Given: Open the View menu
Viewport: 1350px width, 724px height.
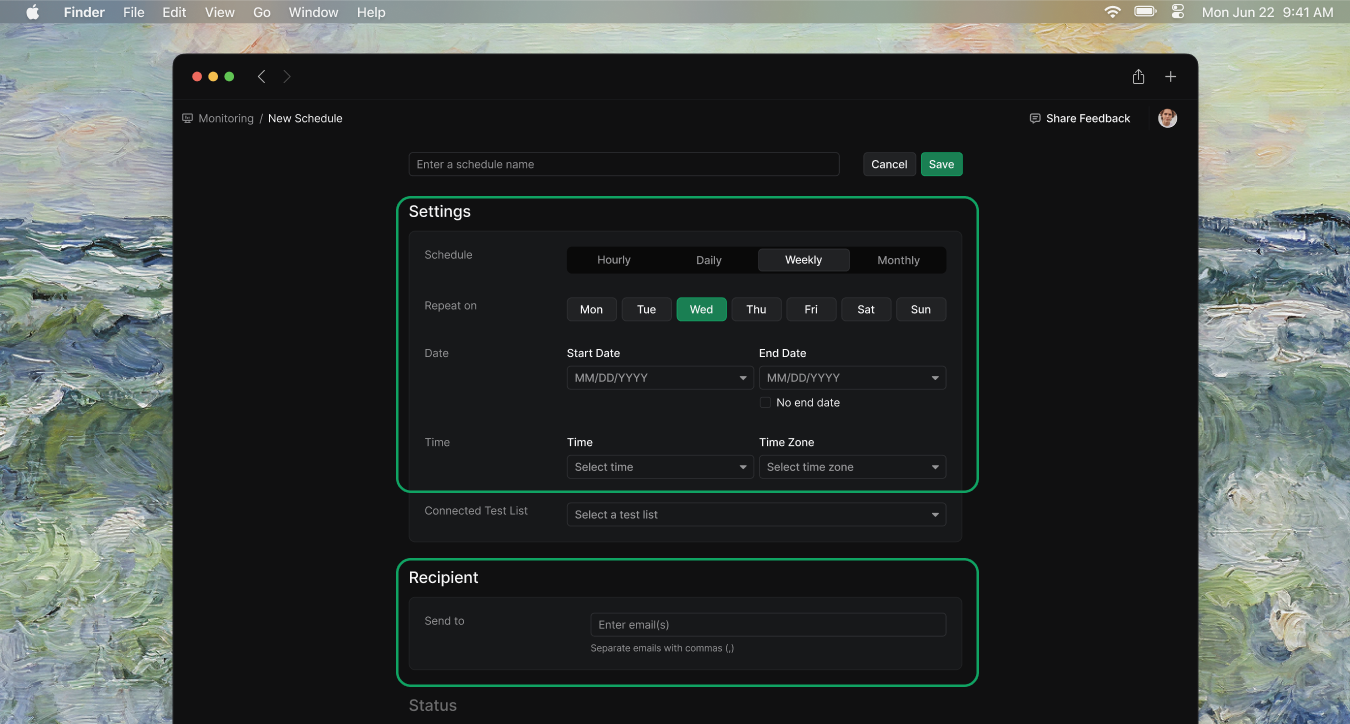Looking at the screenshot, I should click(219, 12).
